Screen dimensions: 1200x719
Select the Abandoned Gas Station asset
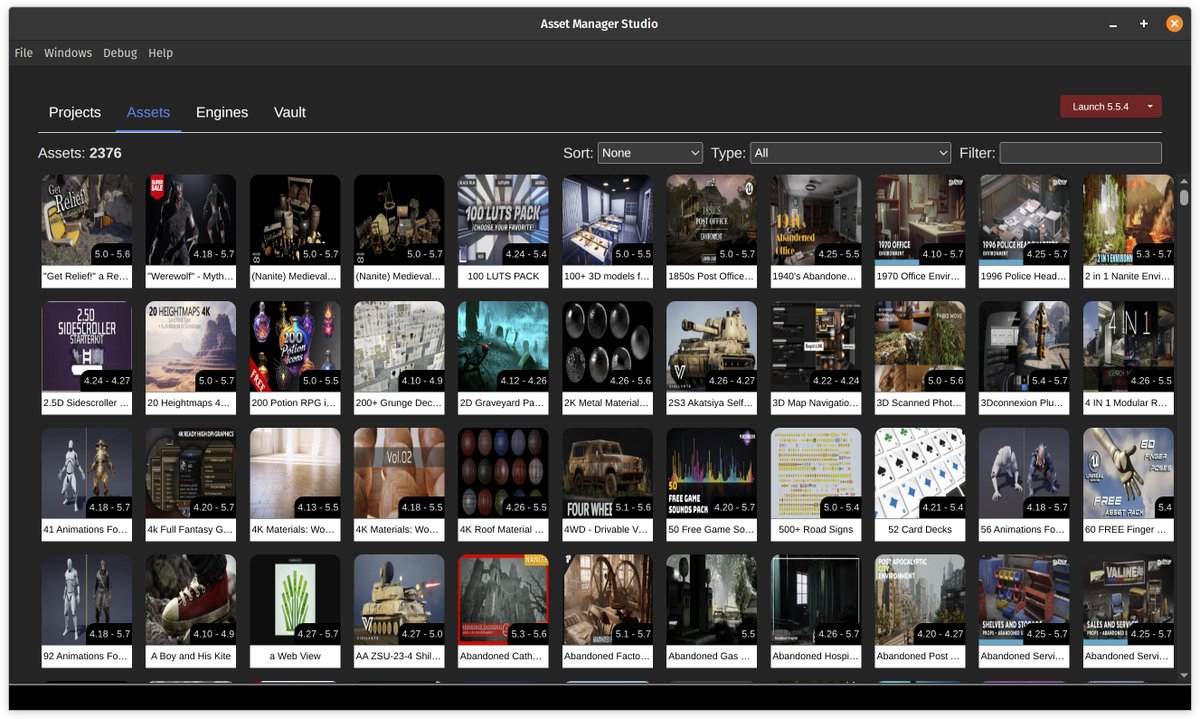click(x=711, y=612)
